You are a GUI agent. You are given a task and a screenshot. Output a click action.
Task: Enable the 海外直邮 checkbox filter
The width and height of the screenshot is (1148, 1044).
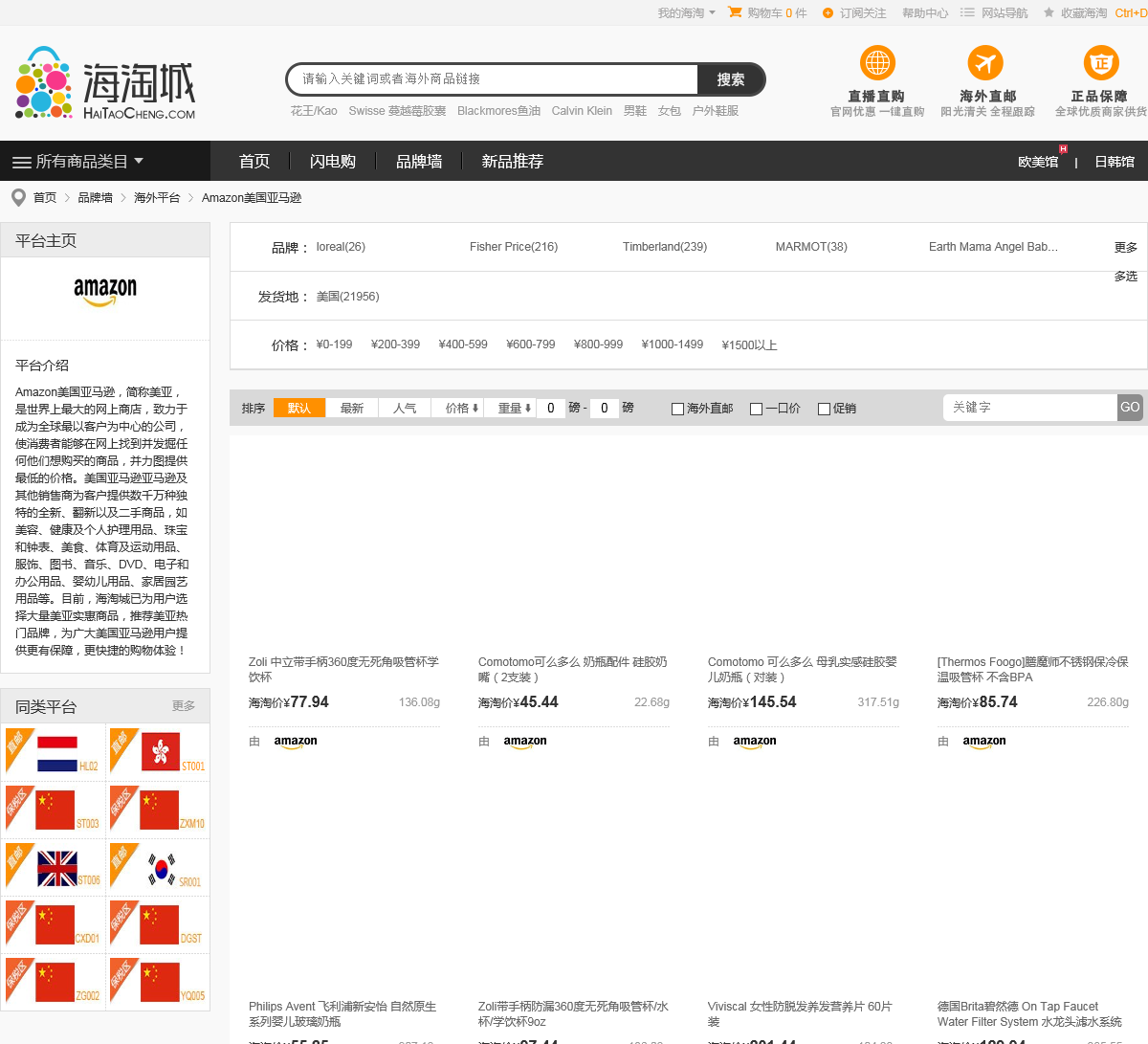click(677, 409)
